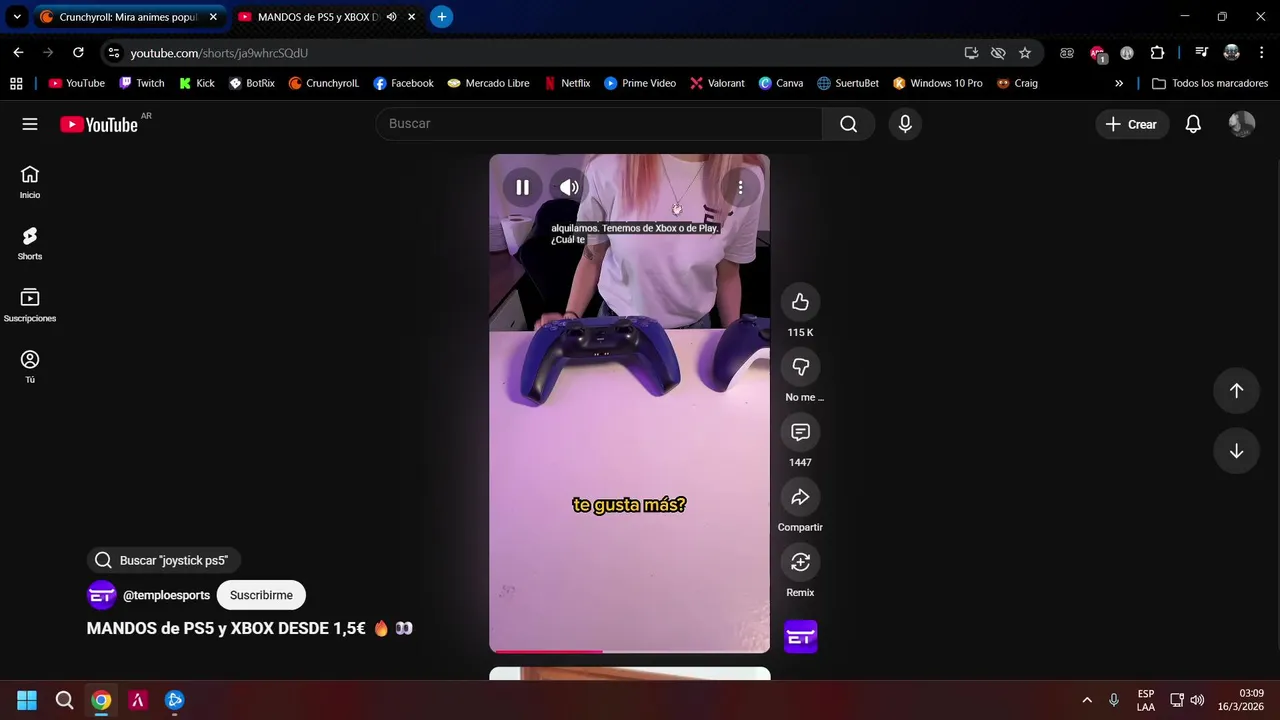The height and width of the screenshot is (720, 1280).
Task: Bookmark this page with the star
Action: click(x=1025, y=53)
